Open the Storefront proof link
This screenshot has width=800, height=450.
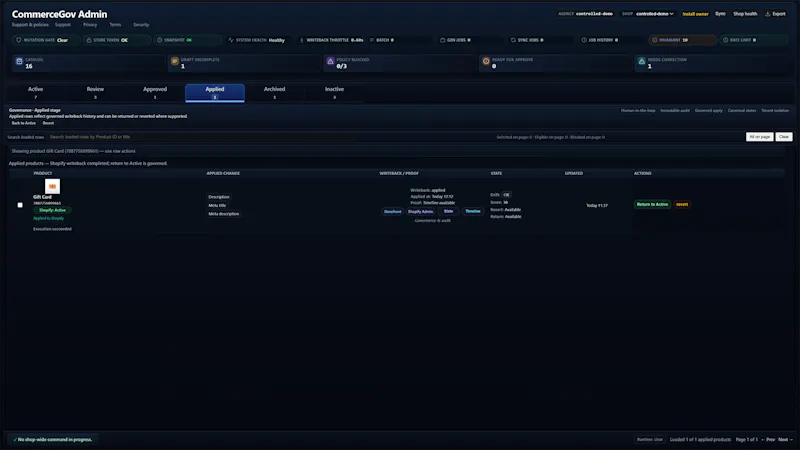coord(392,211)
